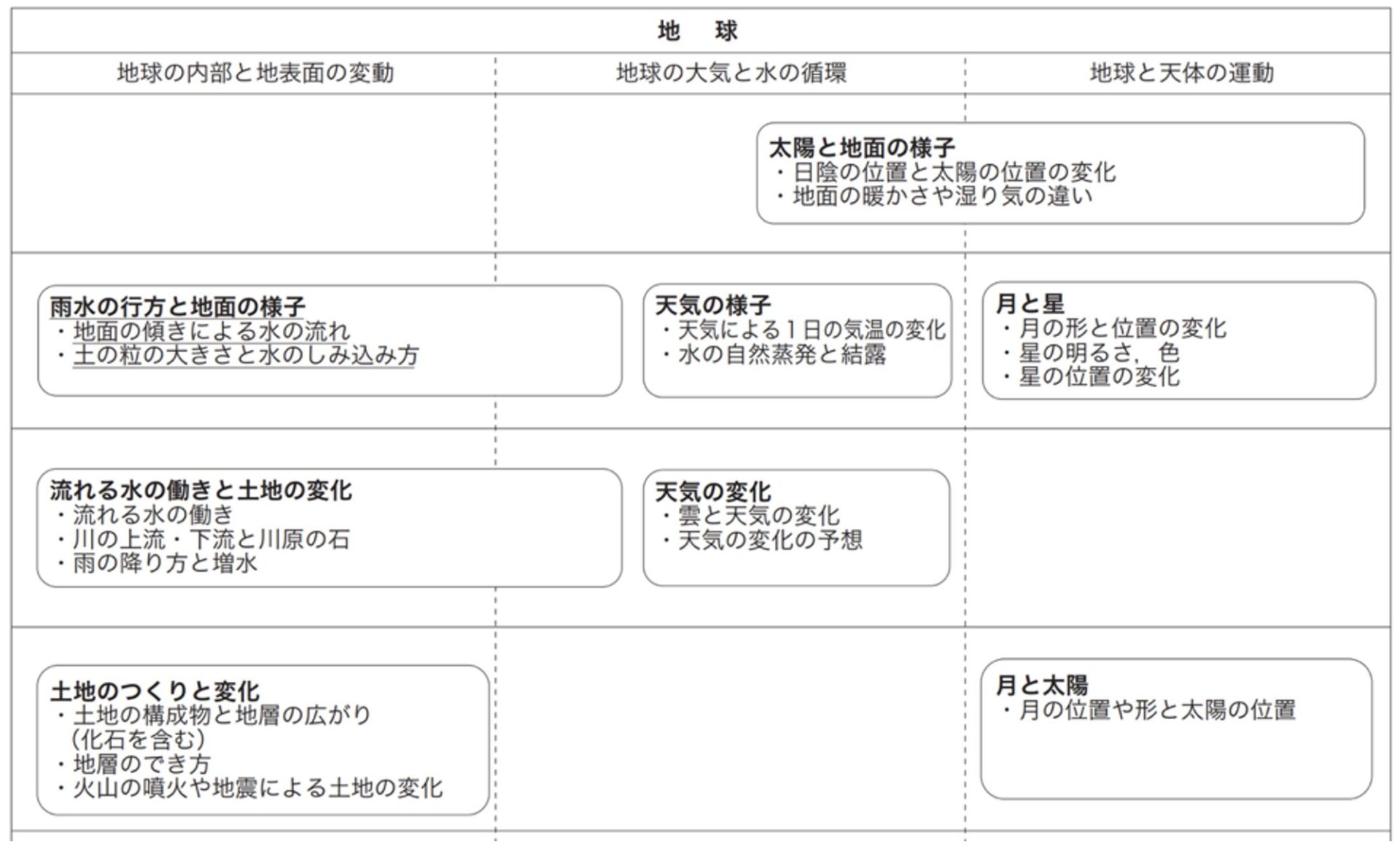The height and width of the screenshot is (846, 1400).
Task: Click 川の上流・下流と川原の石 item
Action: click(211, 540)
